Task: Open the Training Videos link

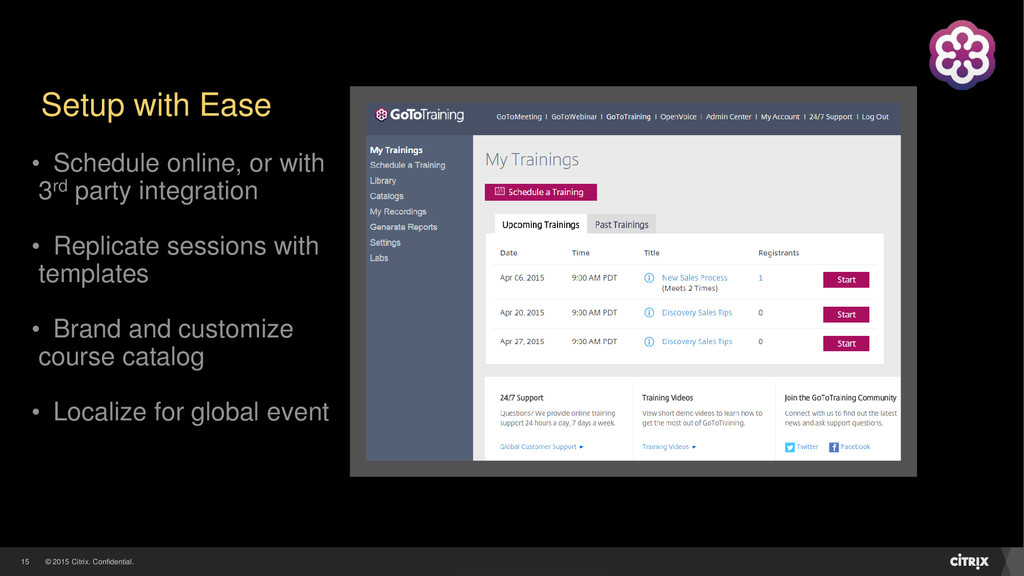Action: click(669, 447)
